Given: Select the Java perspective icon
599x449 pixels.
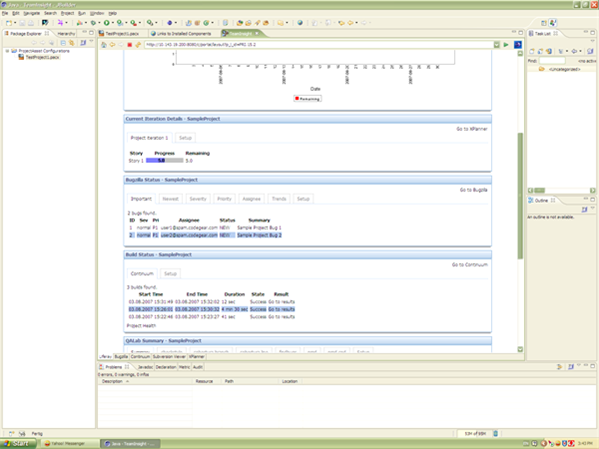Looking at the screenshot, I should pyautogui.click(x=553, y=23).
